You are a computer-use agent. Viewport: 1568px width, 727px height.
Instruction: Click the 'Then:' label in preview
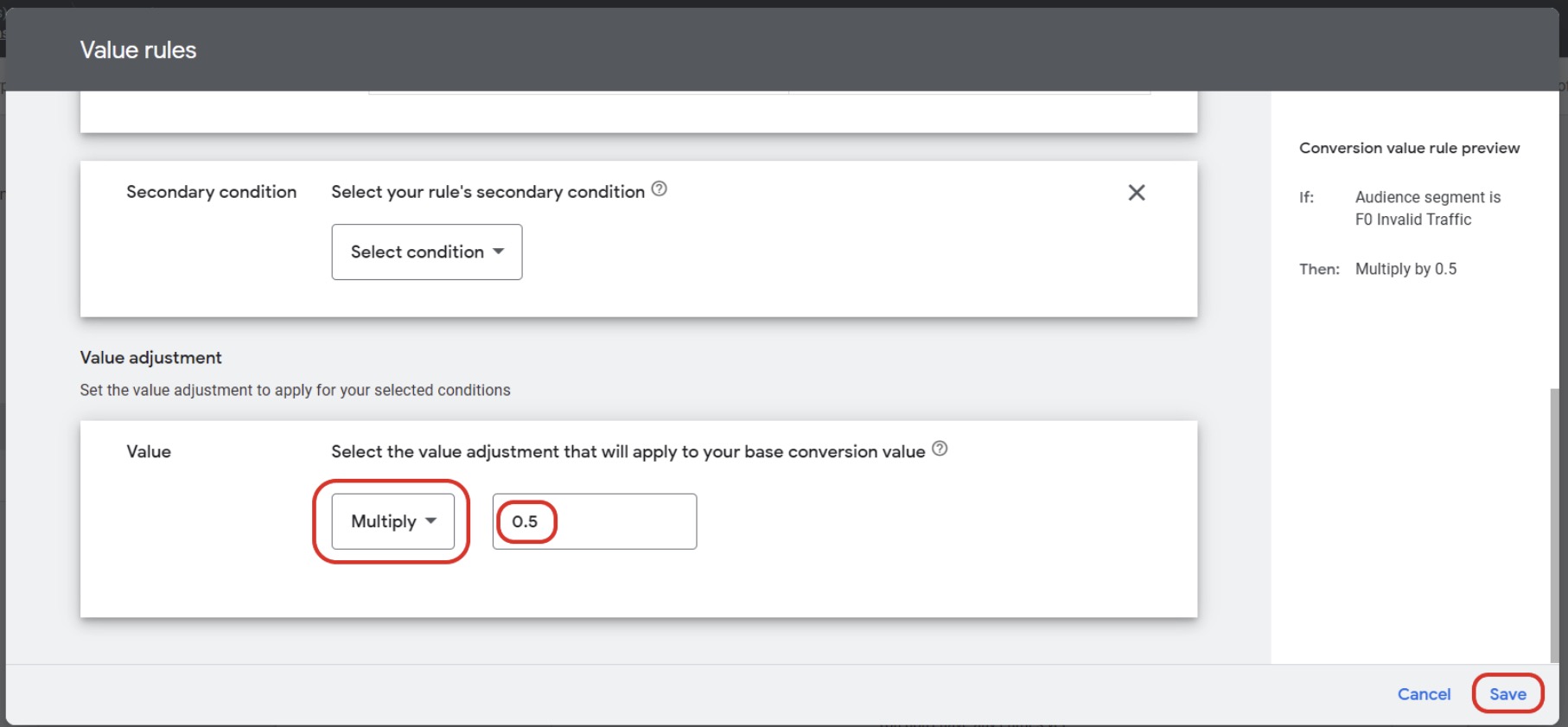click(1319, 269)
